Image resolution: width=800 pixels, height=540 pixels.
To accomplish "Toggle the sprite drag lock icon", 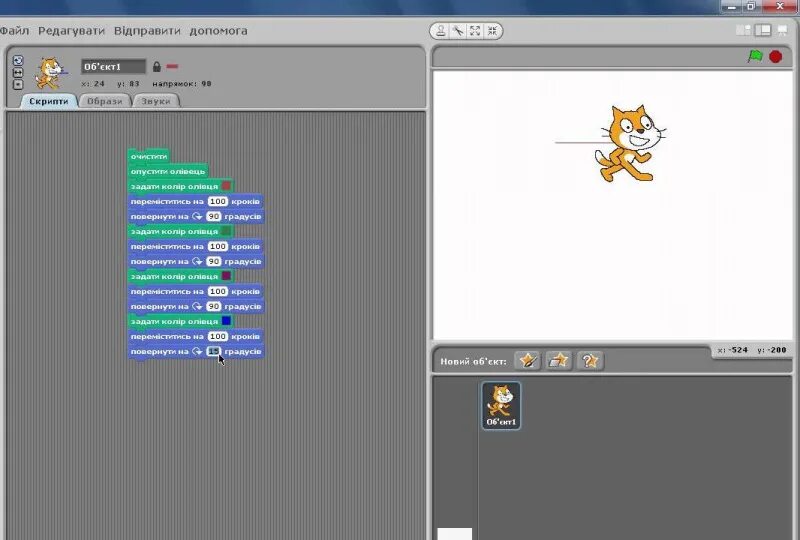I will coord(157,66).
